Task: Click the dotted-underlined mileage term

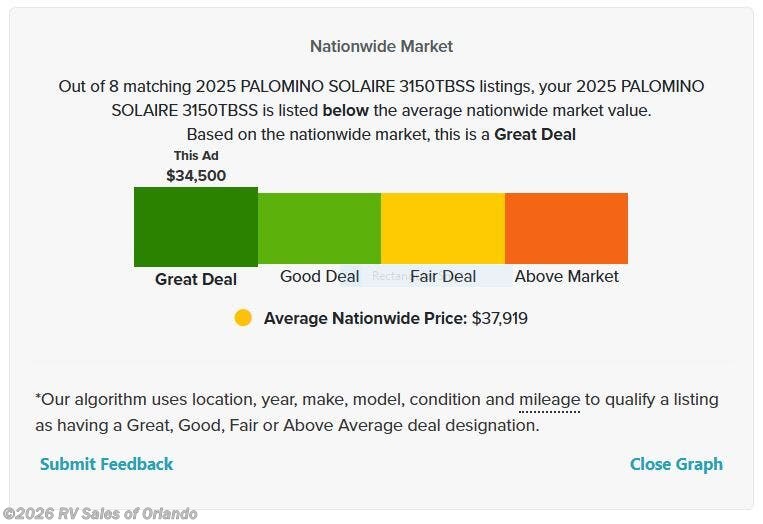Action: pyautogui.click(x=549, y=400)
